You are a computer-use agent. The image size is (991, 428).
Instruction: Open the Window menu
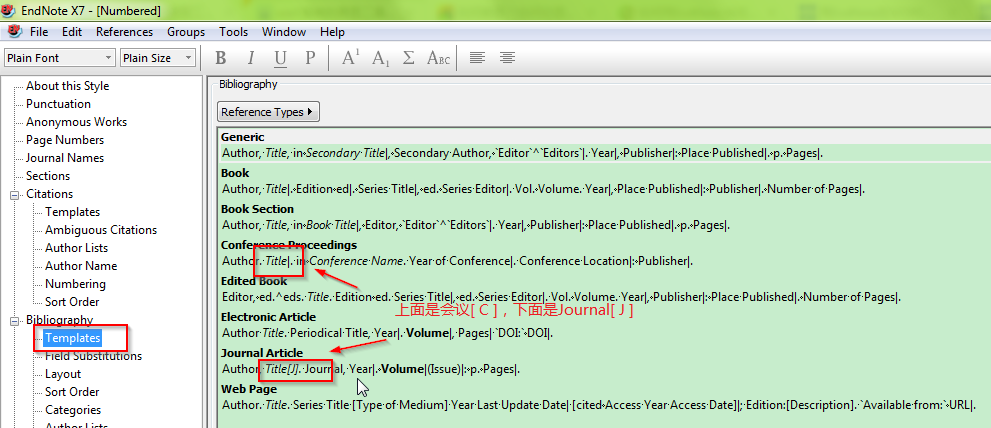[284, 32]
